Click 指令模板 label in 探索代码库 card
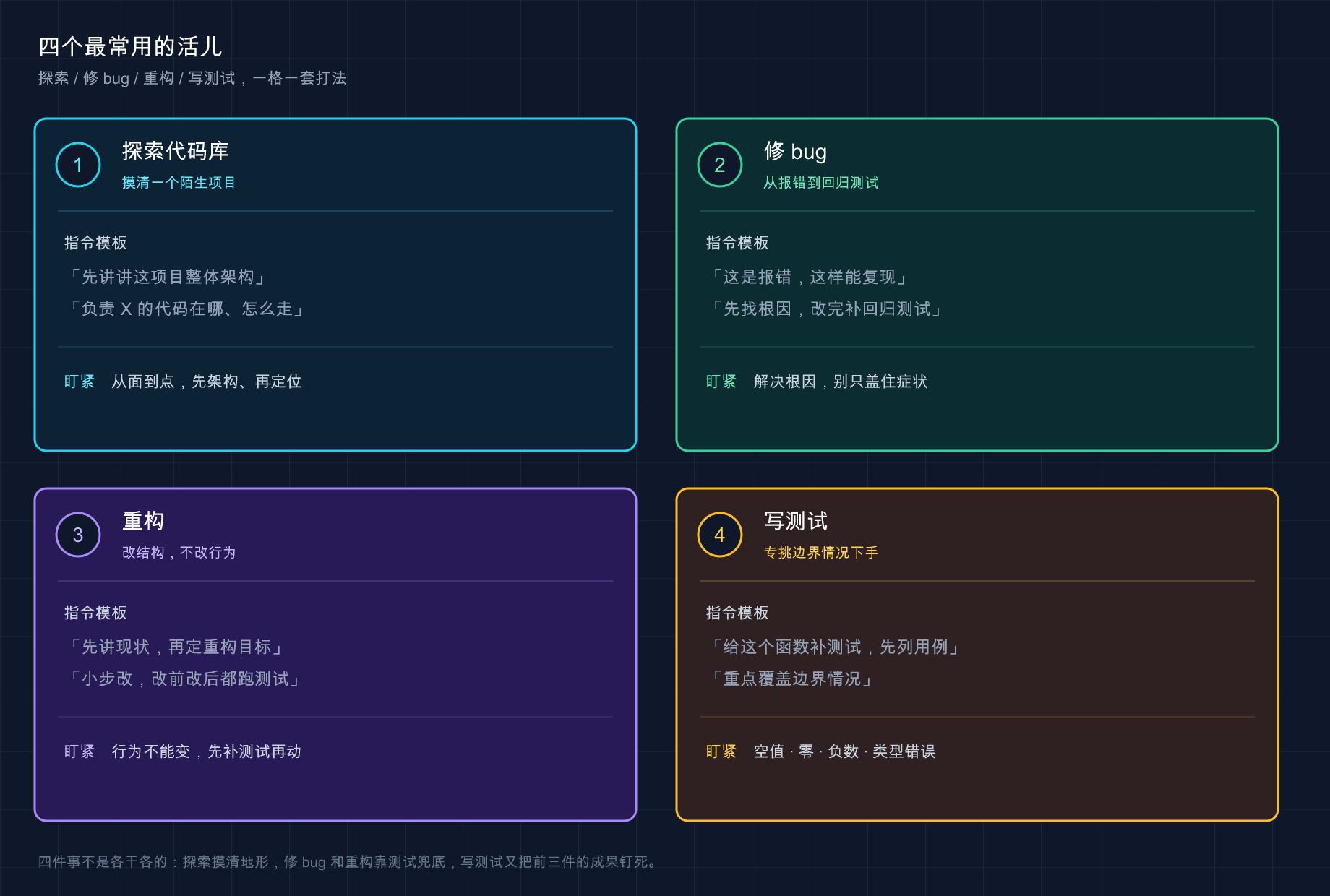The height and width of the screenshot is (896, 1330). coord(95,243)
